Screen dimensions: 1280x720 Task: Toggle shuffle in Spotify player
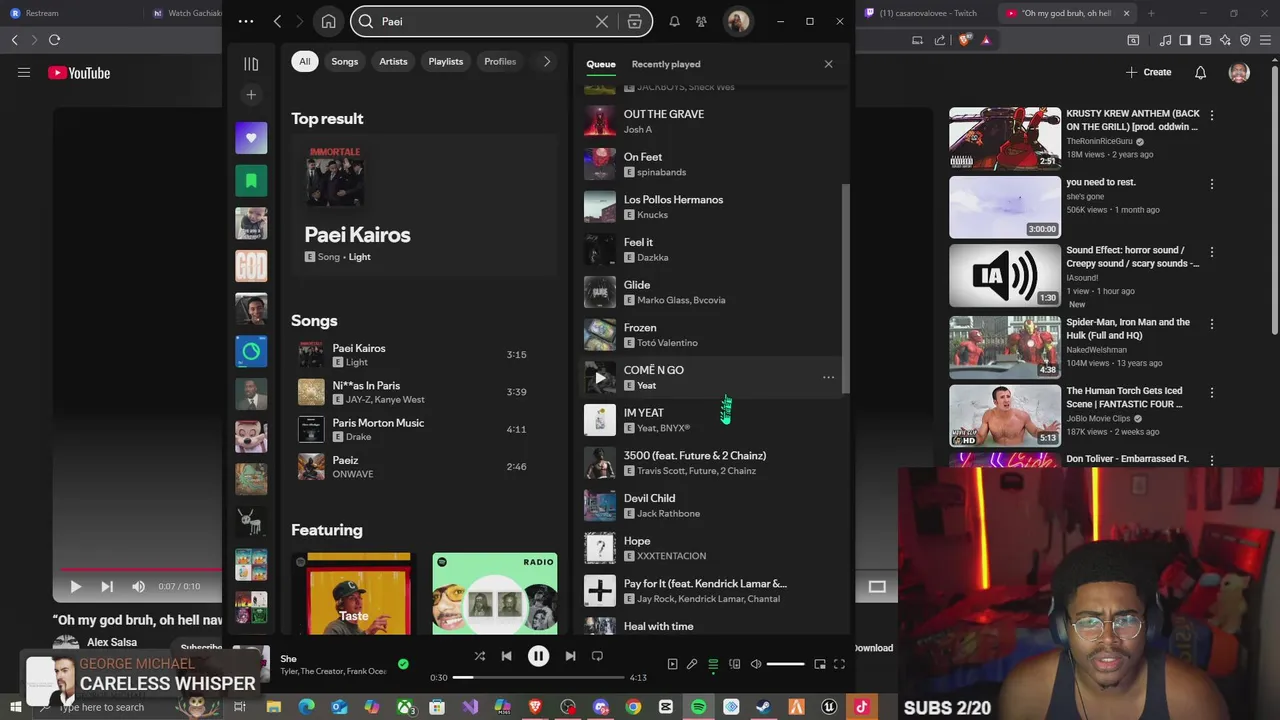479,656
